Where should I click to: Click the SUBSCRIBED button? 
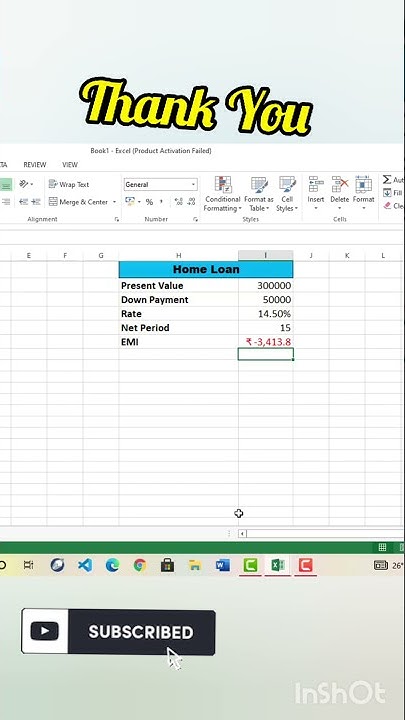click(x=118, y=632)
